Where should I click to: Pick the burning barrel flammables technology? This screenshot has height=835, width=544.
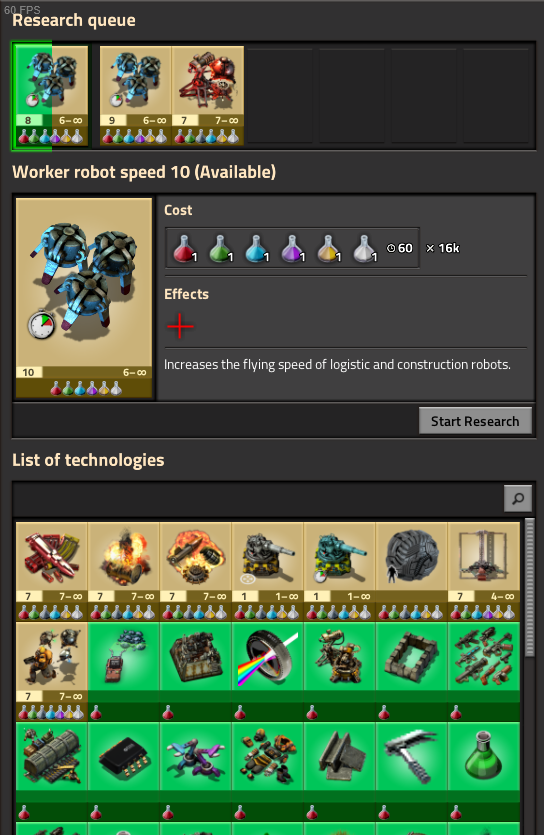(x=123, y=571)
